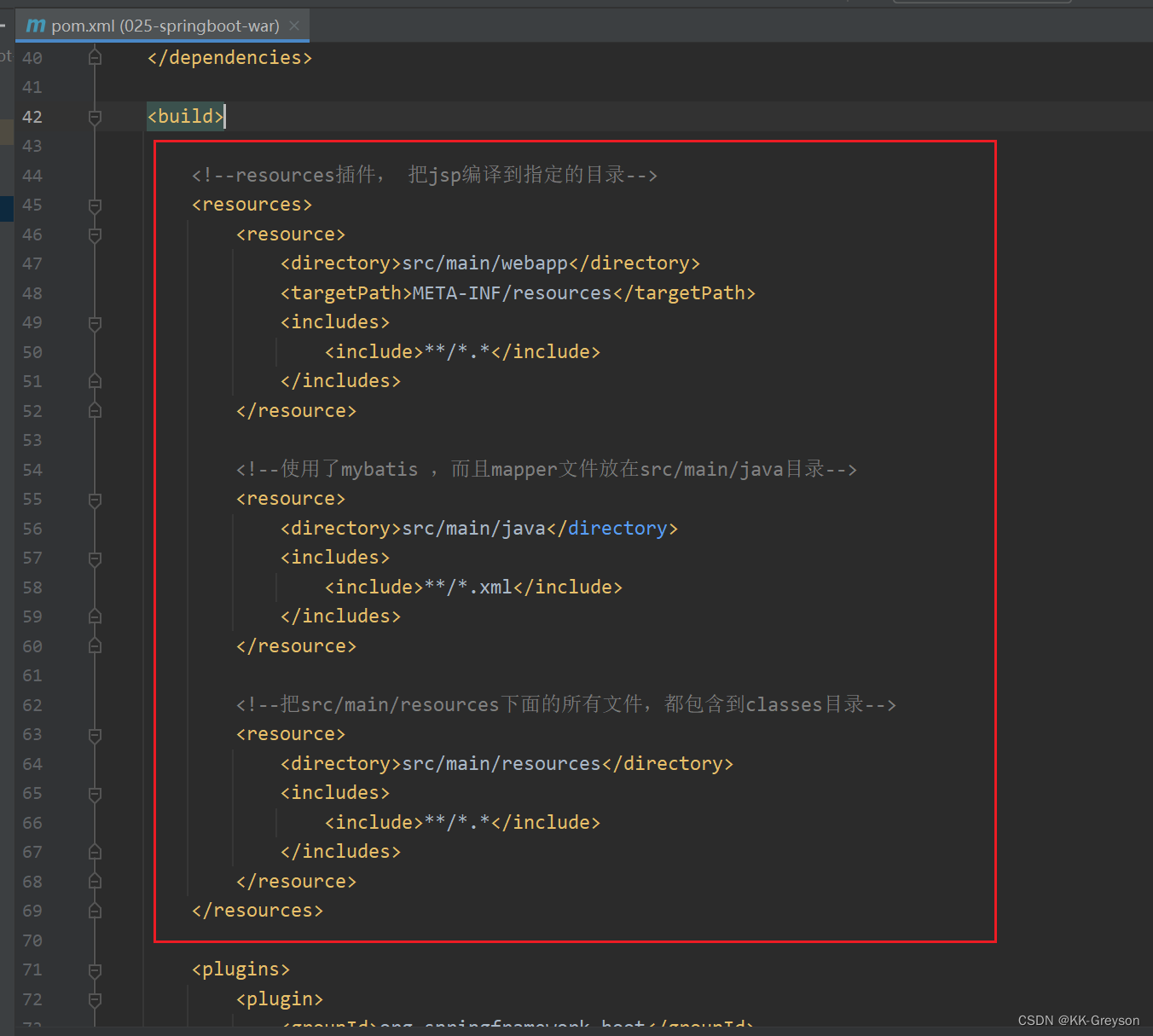This screenshot has height=1036, width=1153.
Task: Click the </resource> tag on line 60
Action: (x=296, y=646)
